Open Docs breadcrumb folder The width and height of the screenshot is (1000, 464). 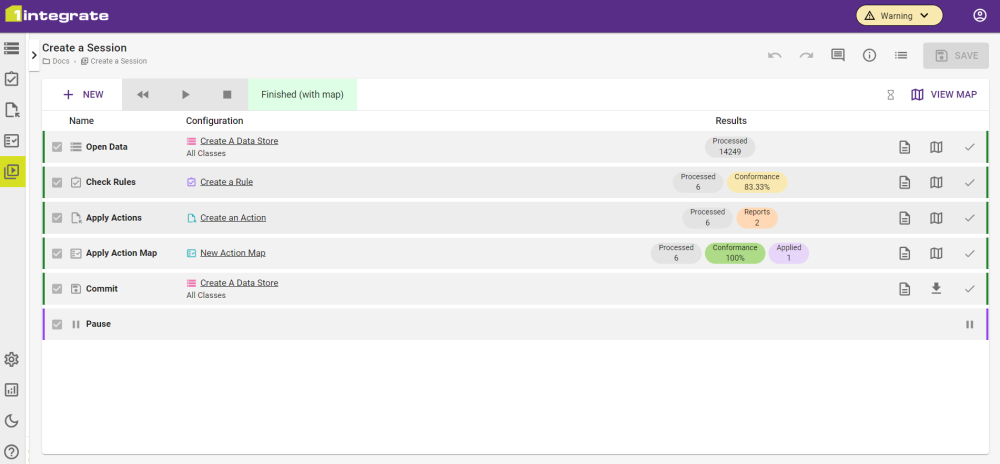click(61, 62)
